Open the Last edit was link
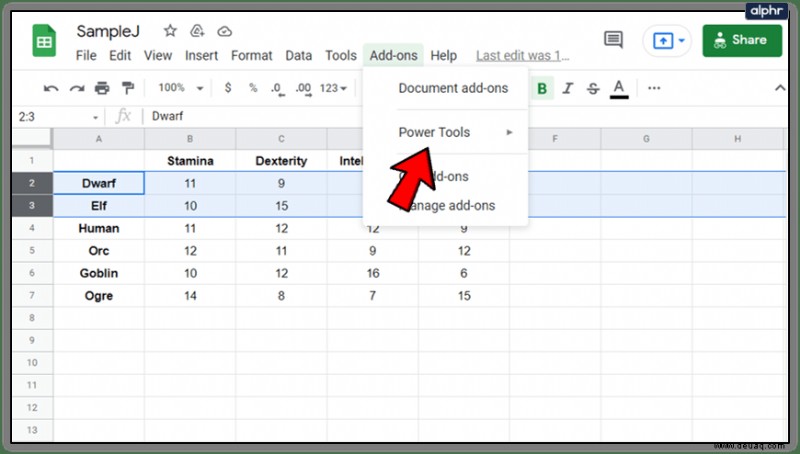Viewport: 800px width, 454px height. point(522,56)
